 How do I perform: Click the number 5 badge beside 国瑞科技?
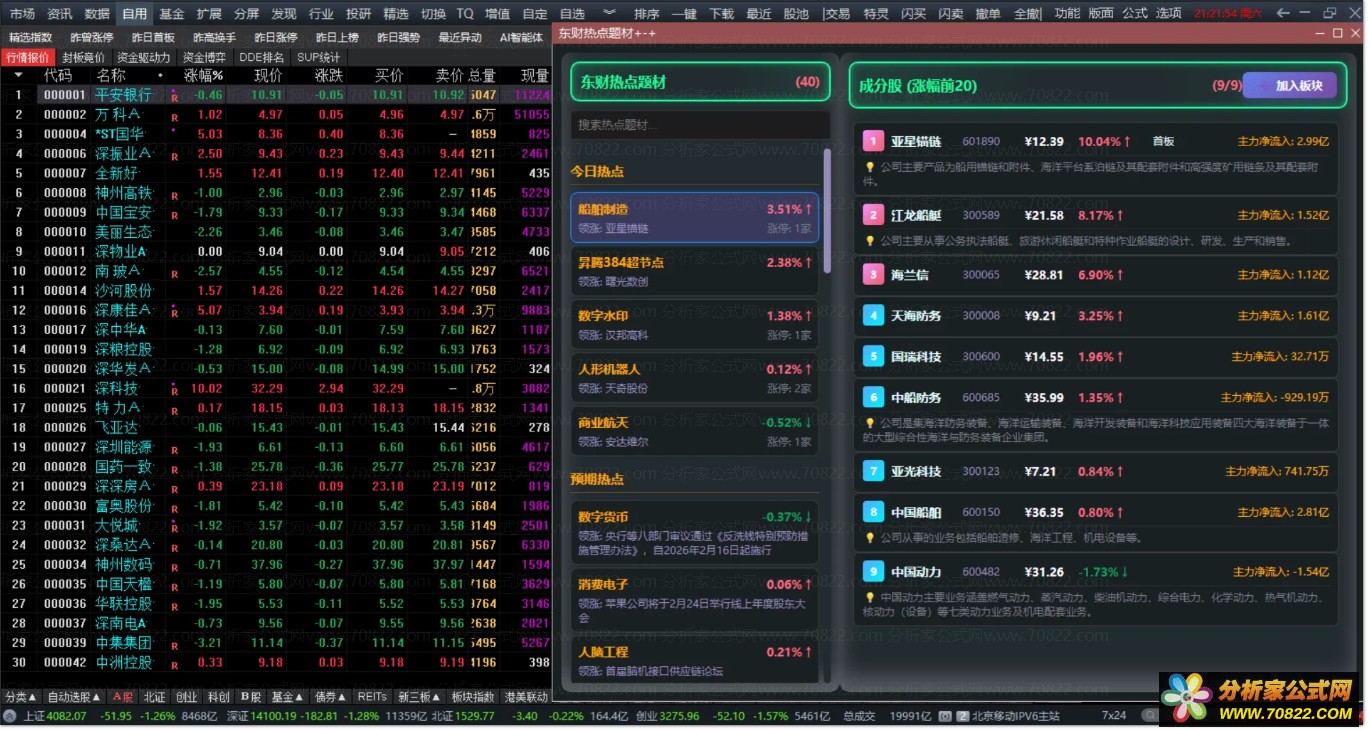(873, 356)
